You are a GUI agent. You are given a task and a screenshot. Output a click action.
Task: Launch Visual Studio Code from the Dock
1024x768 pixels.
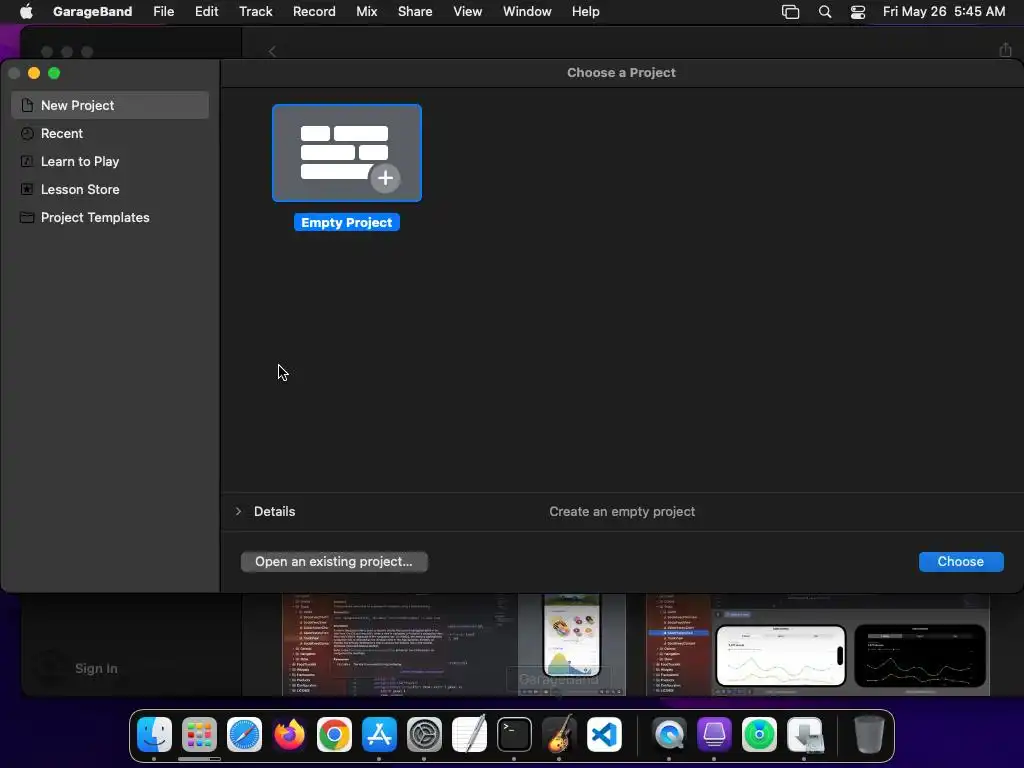coord(604,735)
